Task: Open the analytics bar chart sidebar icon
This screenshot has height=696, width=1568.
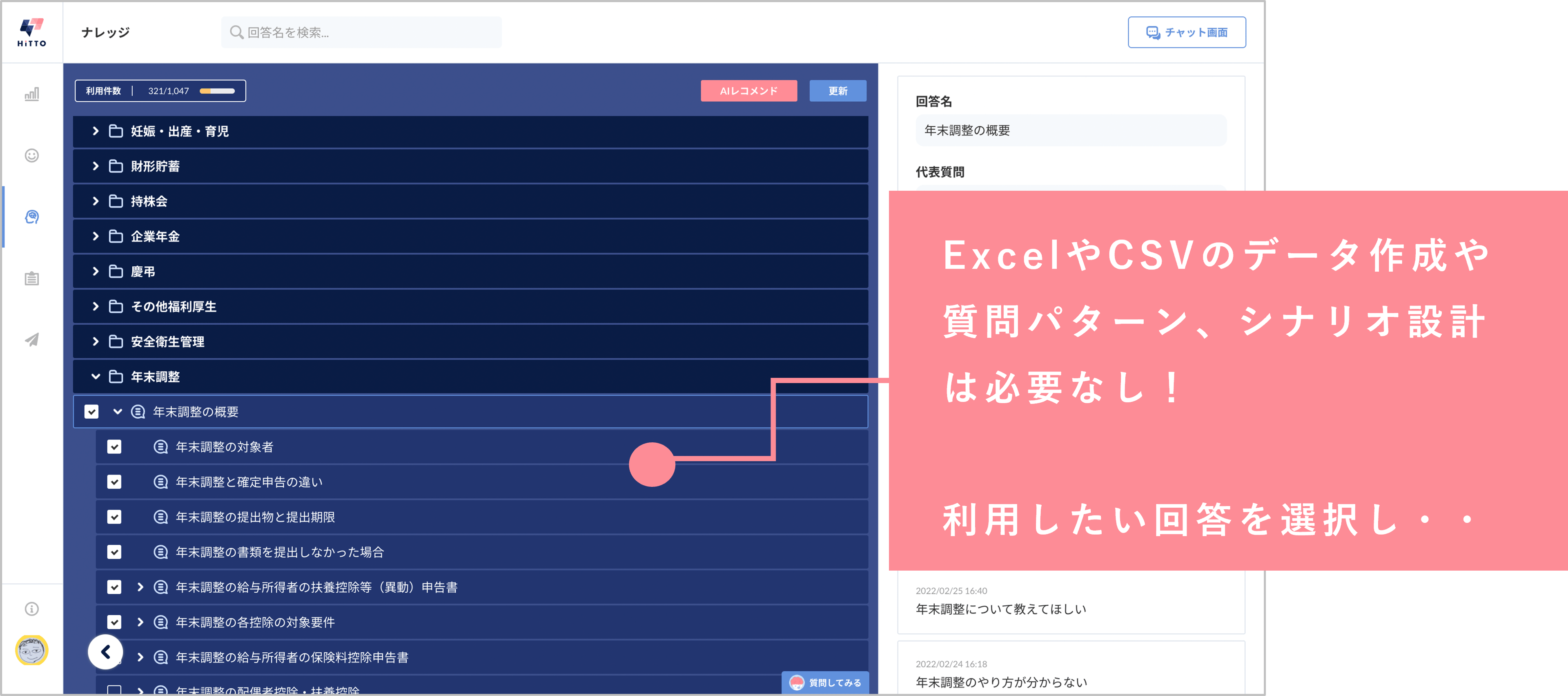Action: (32, 94)
